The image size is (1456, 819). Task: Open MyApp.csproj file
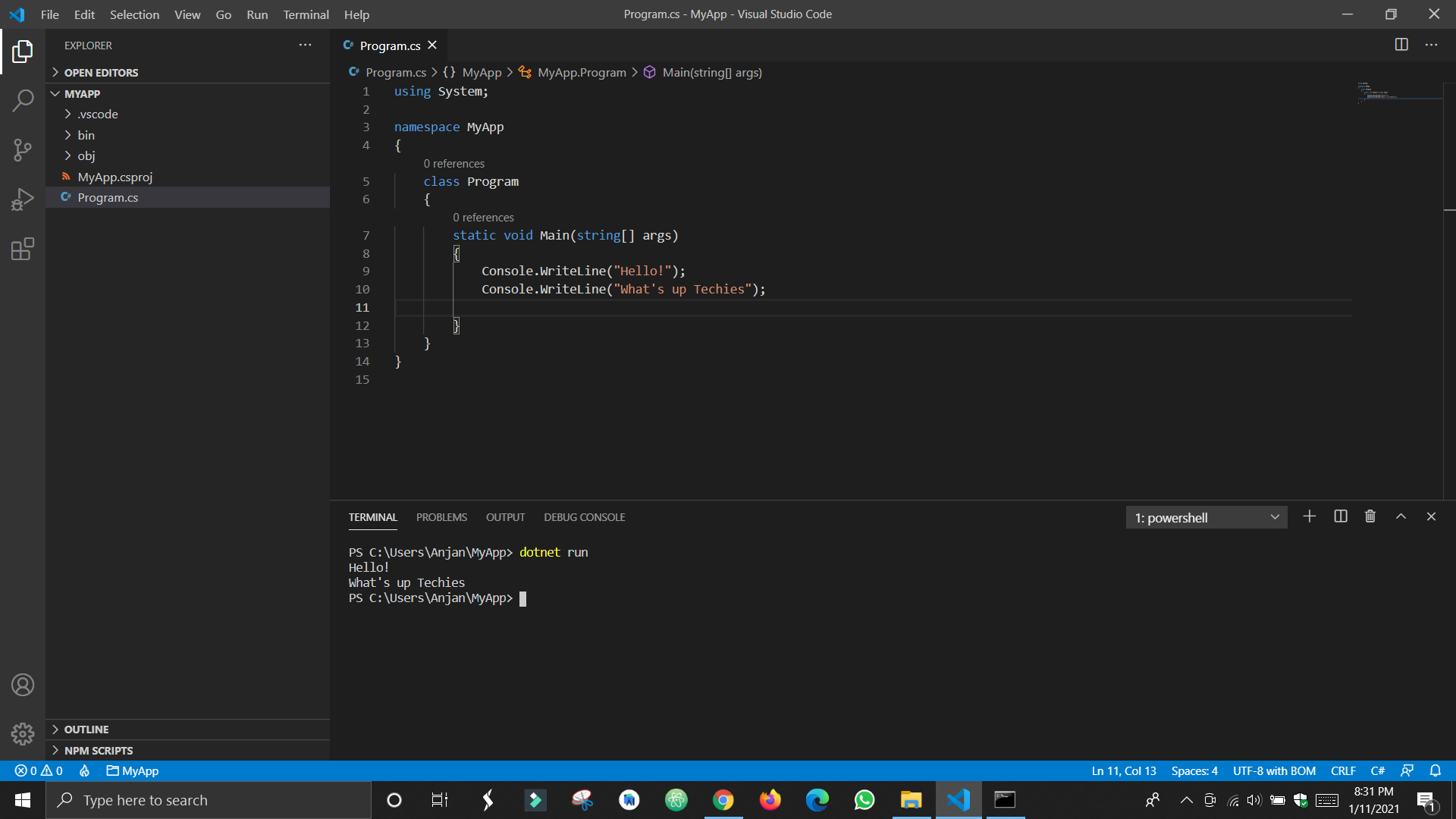pyautogui.click(x=115, y=177)
